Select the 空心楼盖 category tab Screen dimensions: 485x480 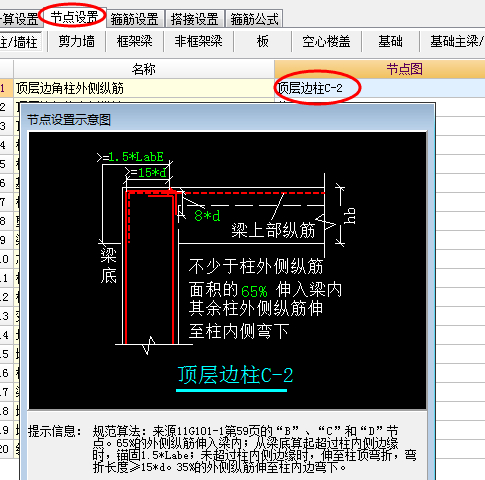(326, 42)
